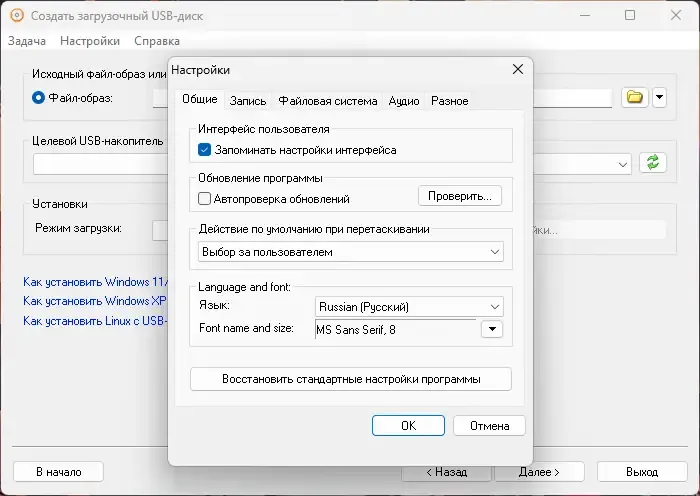This screenshot has height=496, width=700.
Task: Click Восстановить стандартные настройки программы
Action: (351, 379)
